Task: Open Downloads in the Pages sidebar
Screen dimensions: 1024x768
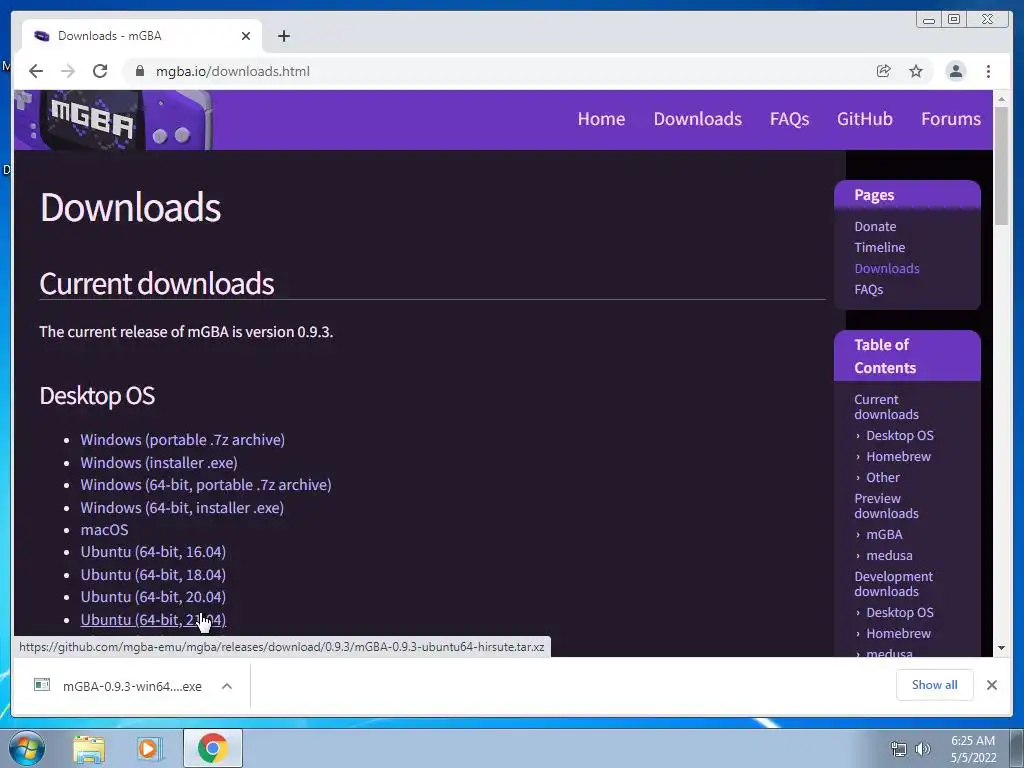Action: pyautogui.click(x=887, y=268)
